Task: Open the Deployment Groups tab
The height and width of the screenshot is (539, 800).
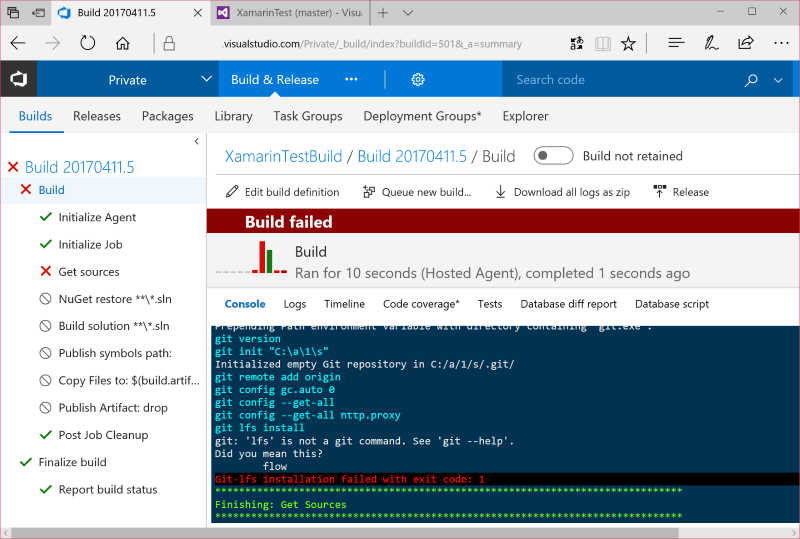Action: coord(422,116)
